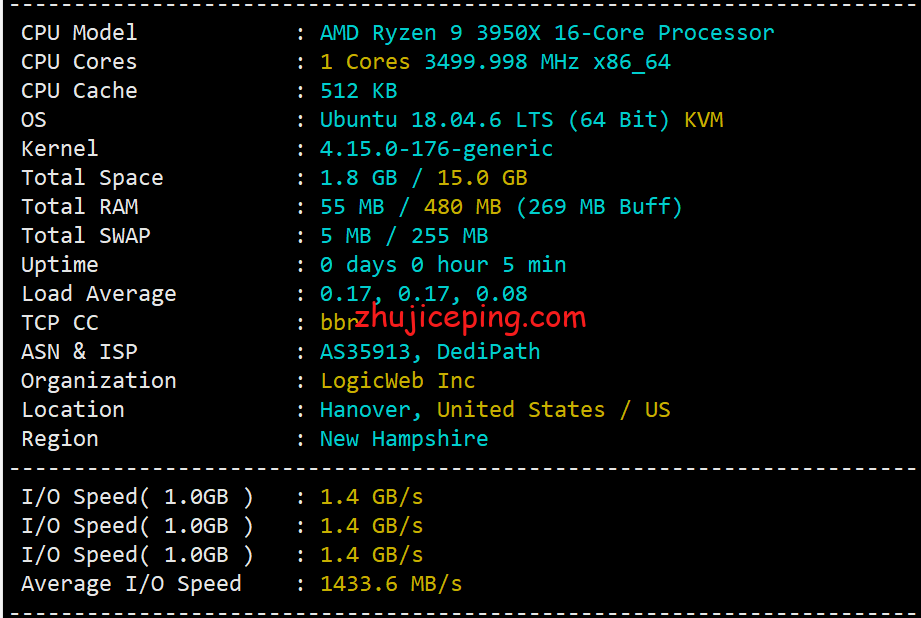Click the Hanover, United States location value
This screenshot has height=618, width=921.
[x=494, y=410]
